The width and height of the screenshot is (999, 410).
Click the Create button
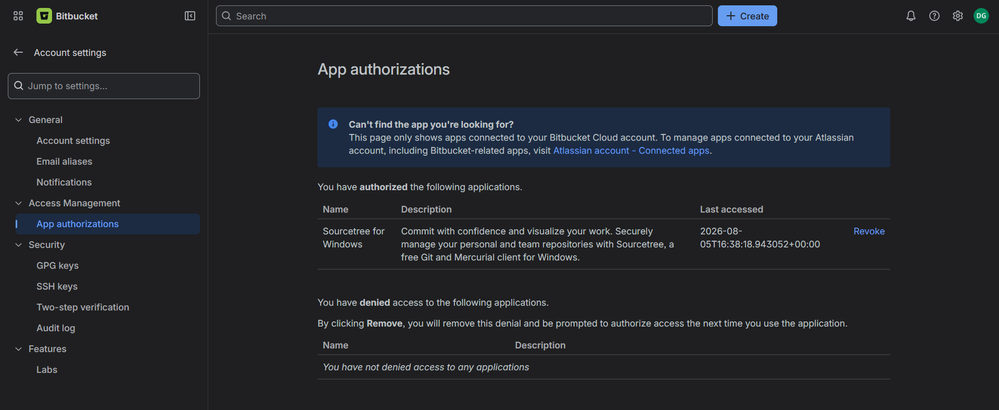tap(747, 16)
